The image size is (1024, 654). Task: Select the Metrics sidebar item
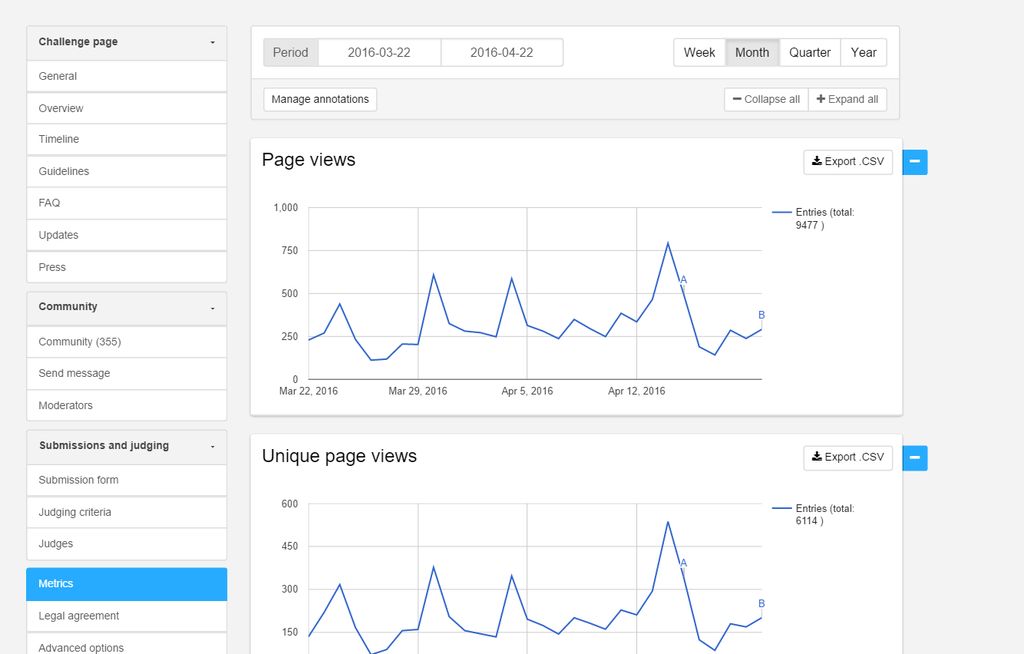(x=127, y=584)
